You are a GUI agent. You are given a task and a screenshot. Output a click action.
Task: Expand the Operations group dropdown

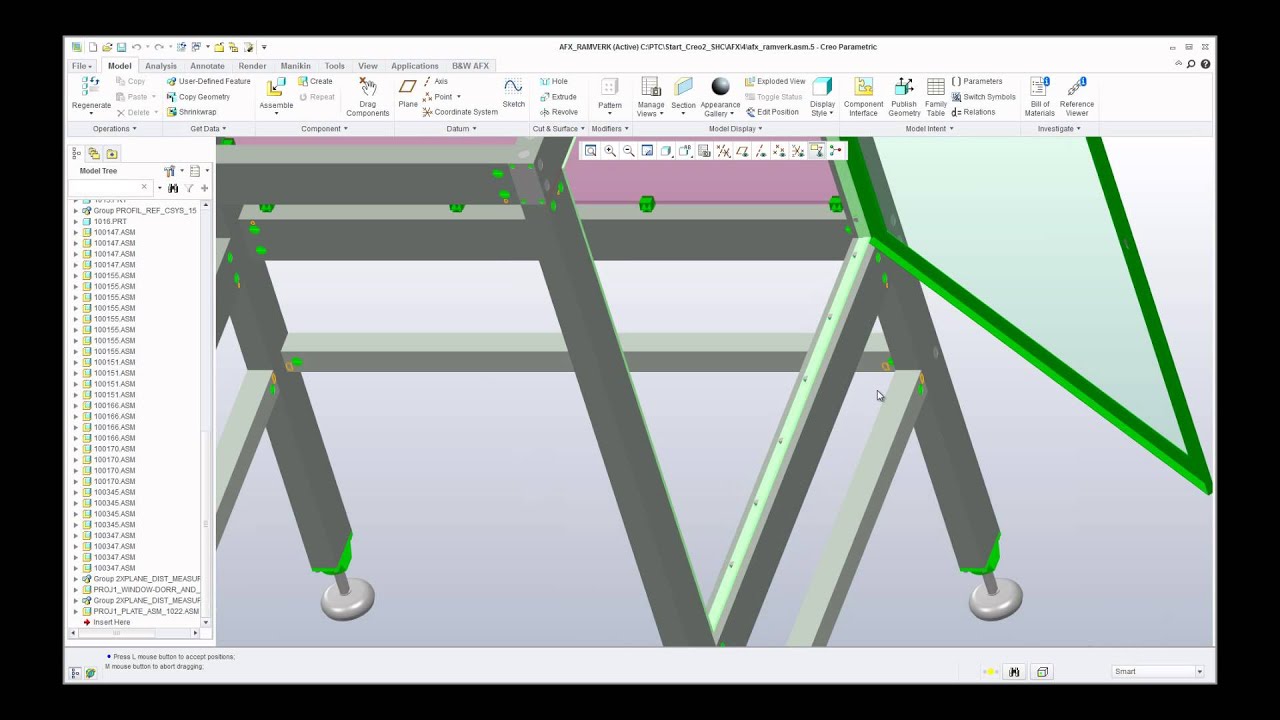coord(115,129)
